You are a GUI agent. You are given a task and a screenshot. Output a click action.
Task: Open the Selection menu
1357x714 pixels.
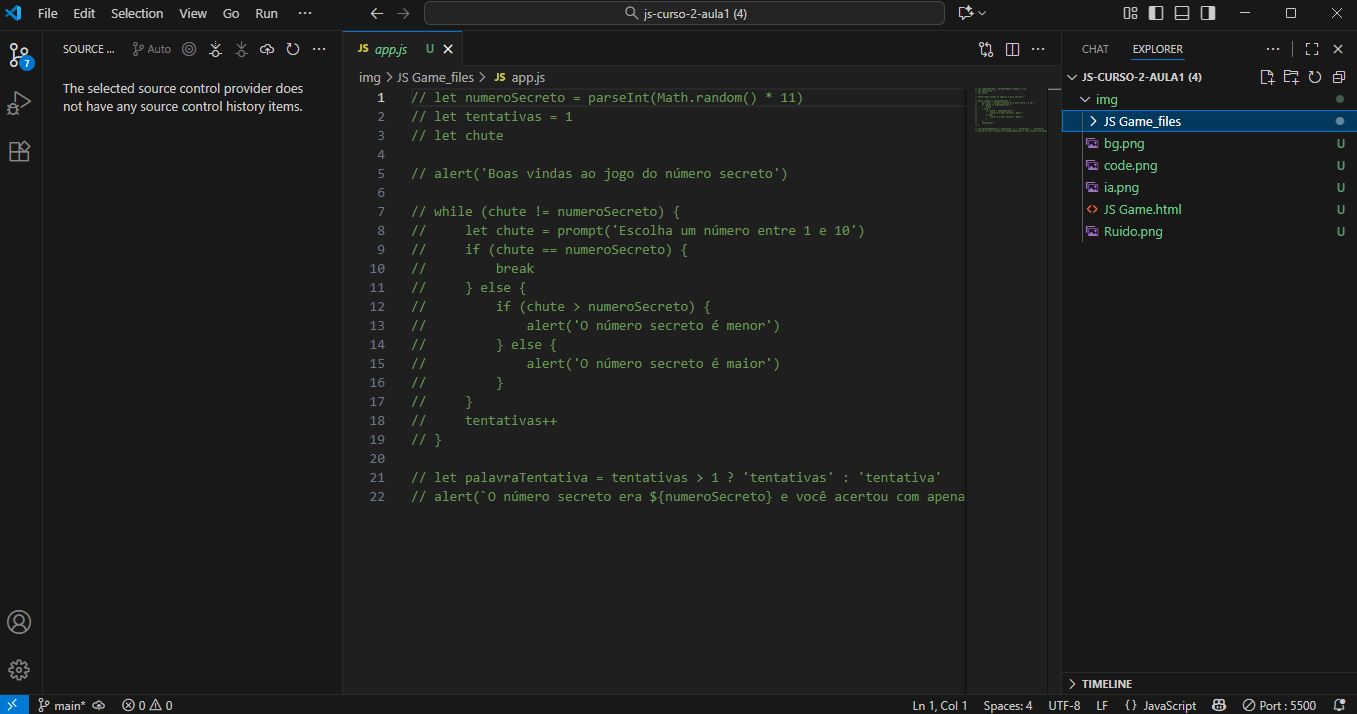pos(137,13)
